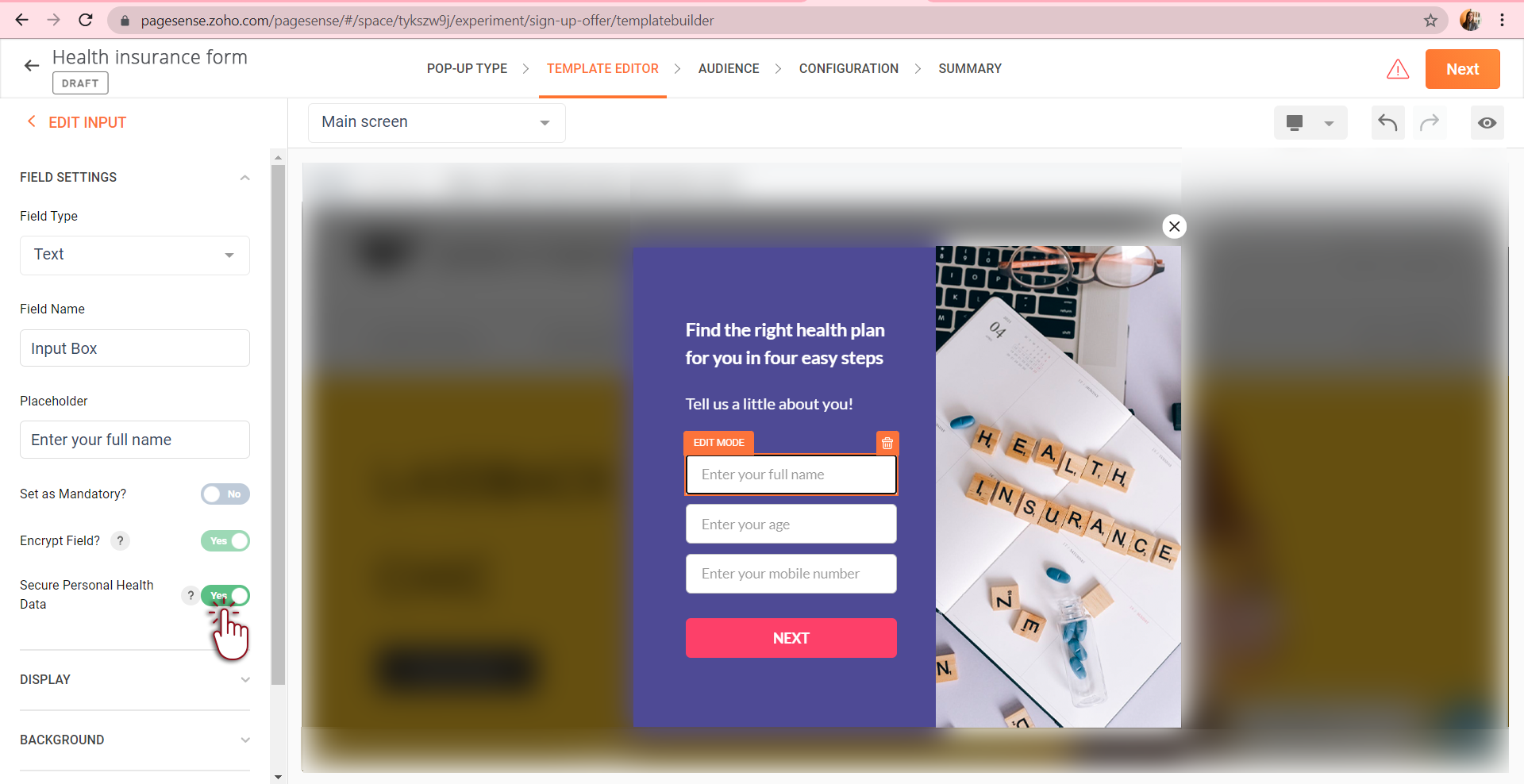Click the warning triangle icon
1524x784 pixels.
coord(1398,69)
